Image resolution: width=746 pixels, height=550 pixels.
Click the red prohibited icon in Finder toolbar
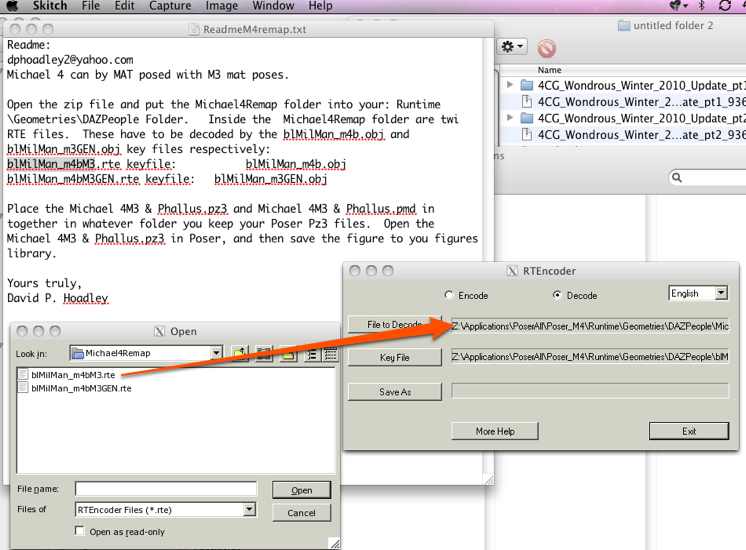coord(546,48)
